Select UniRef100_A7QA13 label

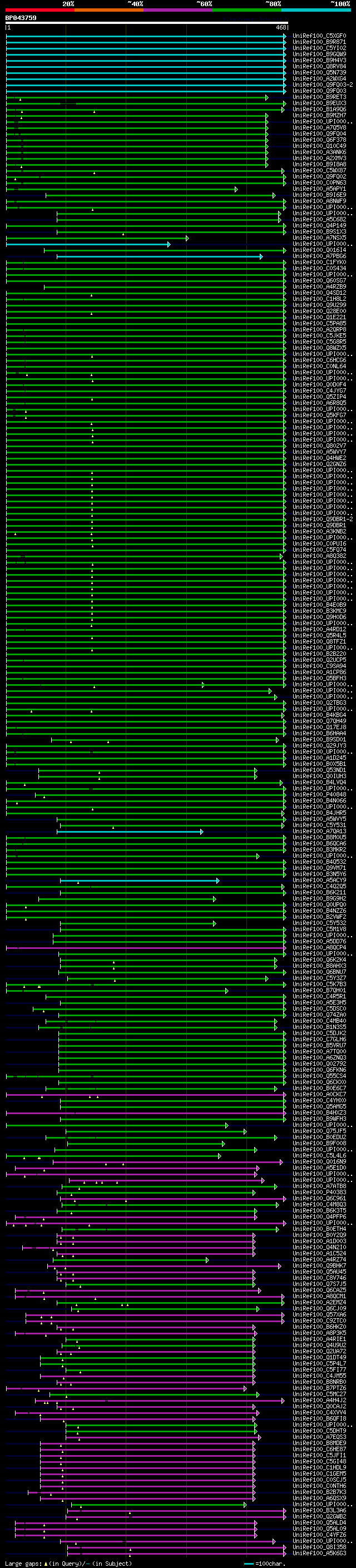pos(319,831)
